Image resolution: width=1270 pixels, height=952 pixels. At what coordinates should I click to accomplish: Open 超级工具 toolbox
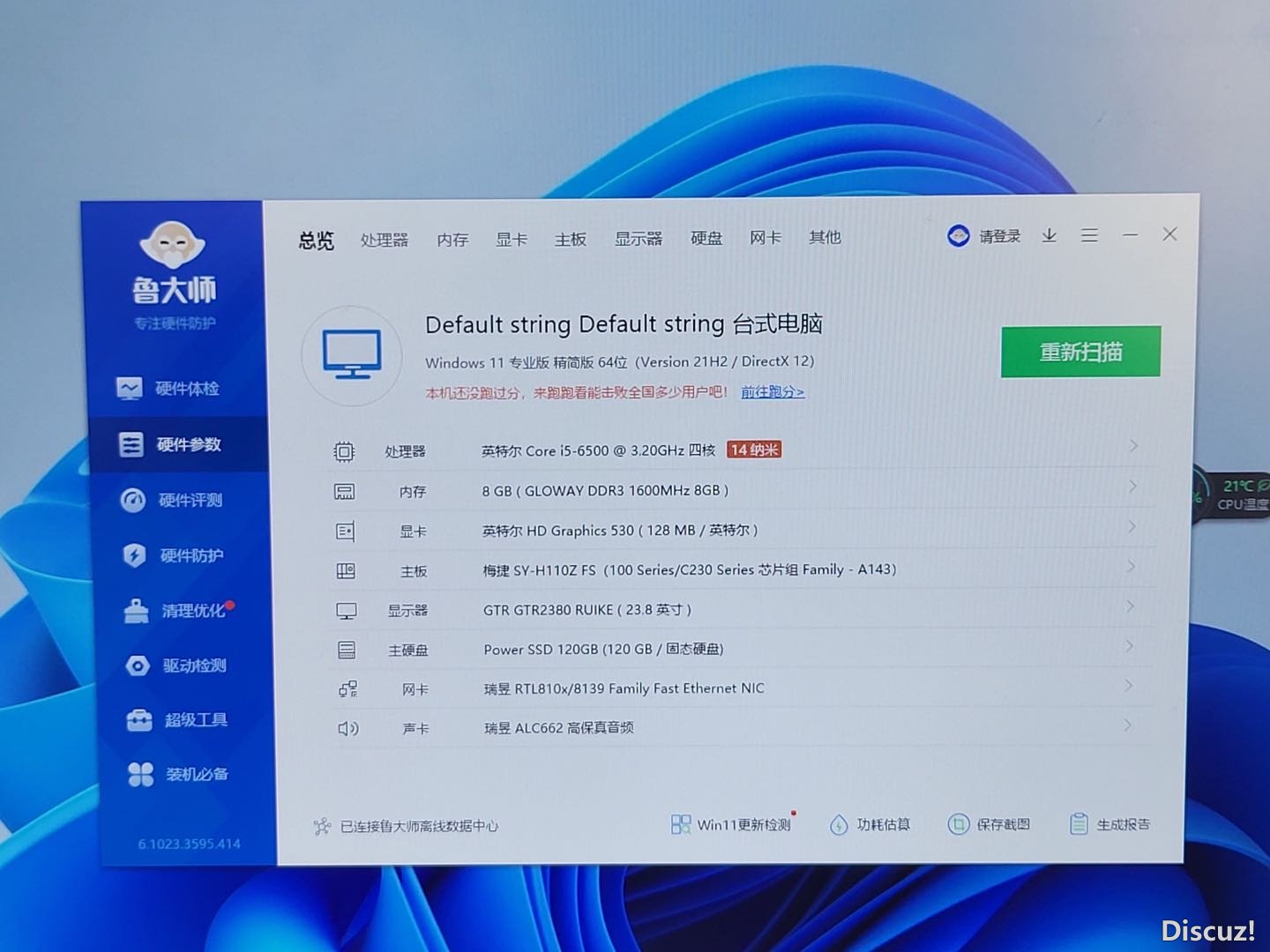coord(177,720)
